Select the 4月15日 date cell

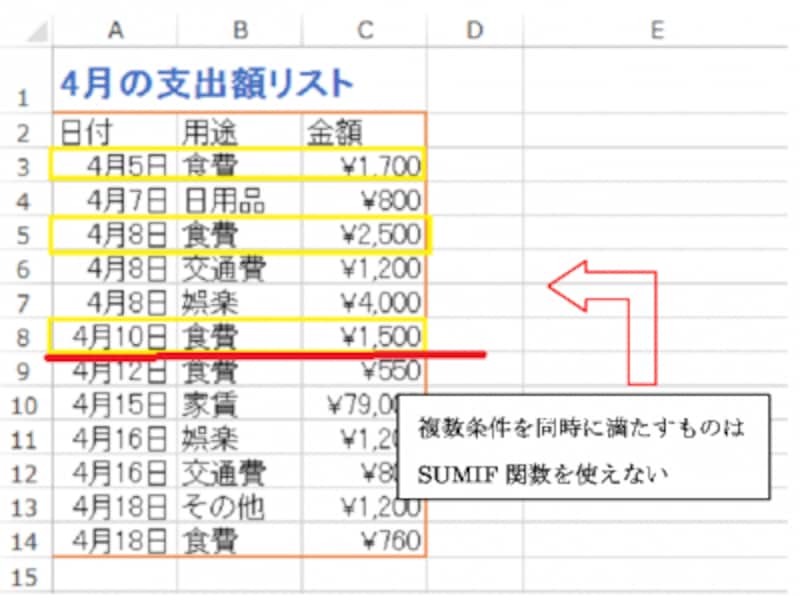[x=115, y=404]
